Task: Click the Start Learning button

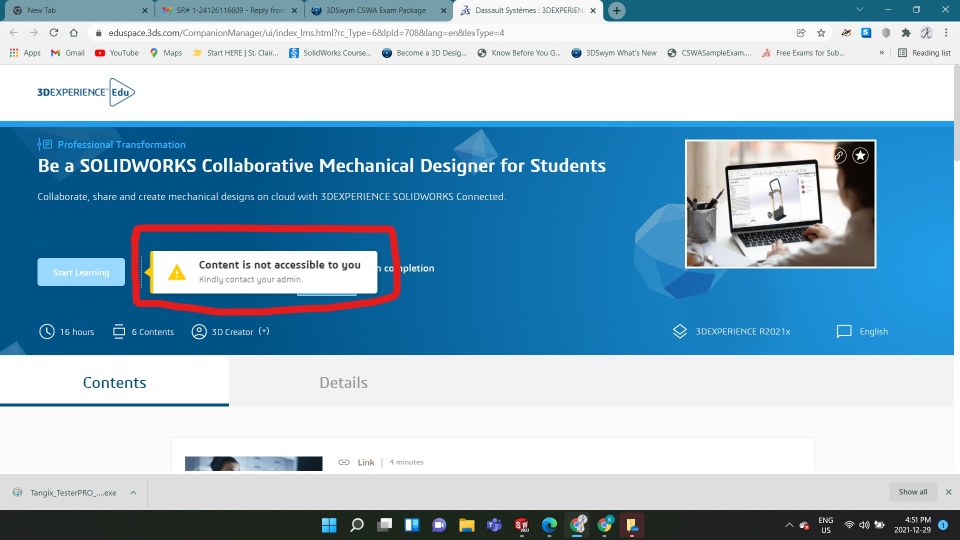Action: click(x=81, y=272)
